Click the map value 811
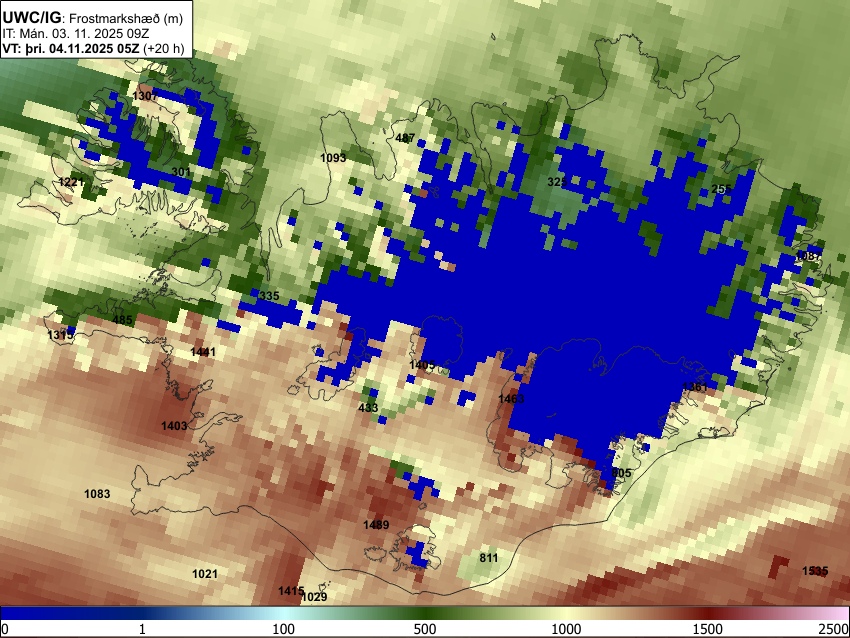Image resolution: width=850 pixels, height=638 pixels. point(488,557)
